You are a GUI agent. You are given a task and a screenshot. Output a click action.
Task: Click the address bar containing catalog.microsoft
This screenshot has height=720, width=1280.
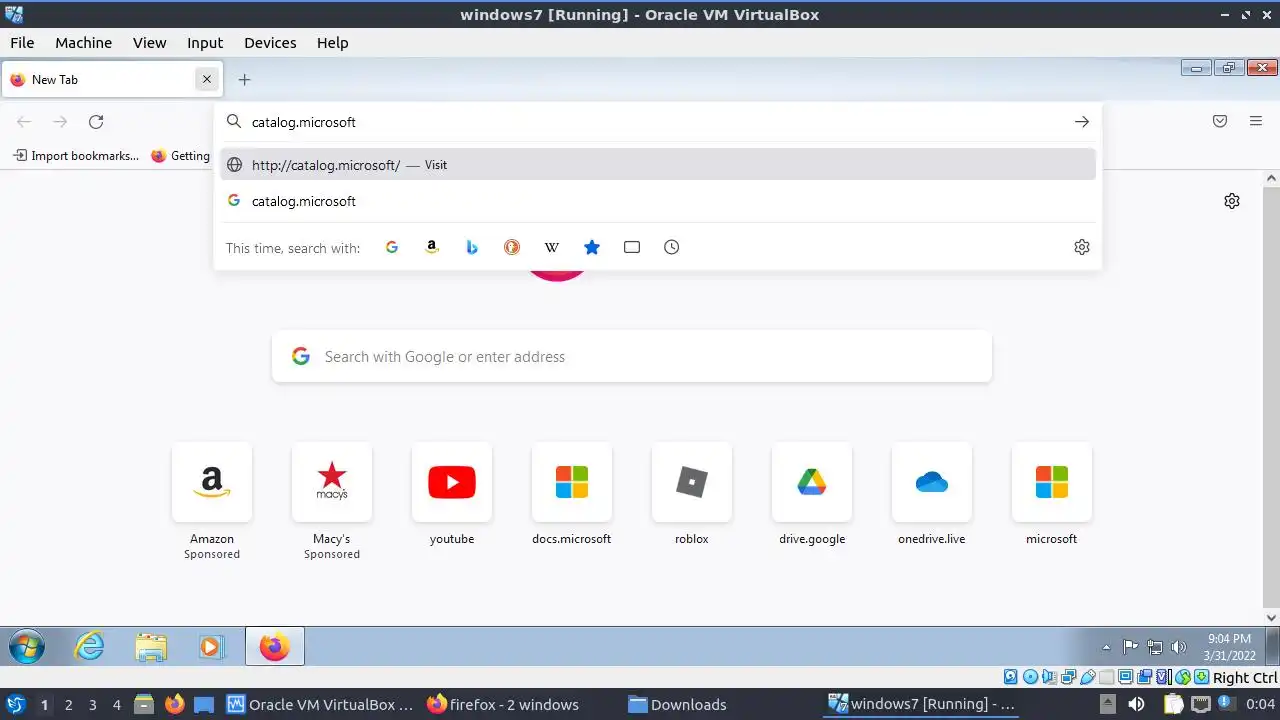click(658, 122)
